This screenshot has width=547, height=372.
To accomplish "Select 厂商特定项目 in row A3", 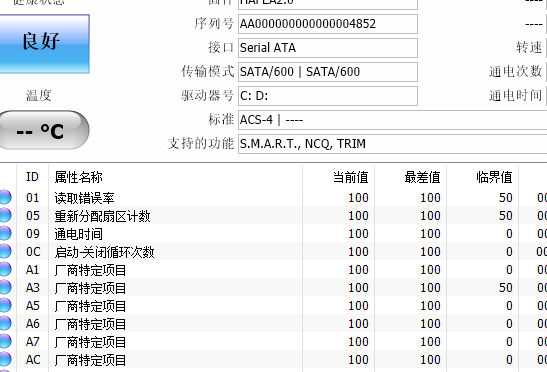I will coord(90,288).
